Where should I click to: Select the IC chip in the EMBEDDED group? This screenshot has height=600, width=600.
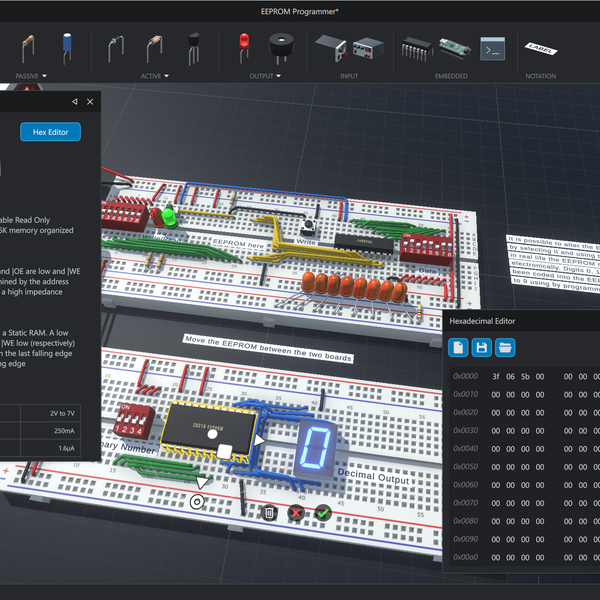[x=417, y=49]
